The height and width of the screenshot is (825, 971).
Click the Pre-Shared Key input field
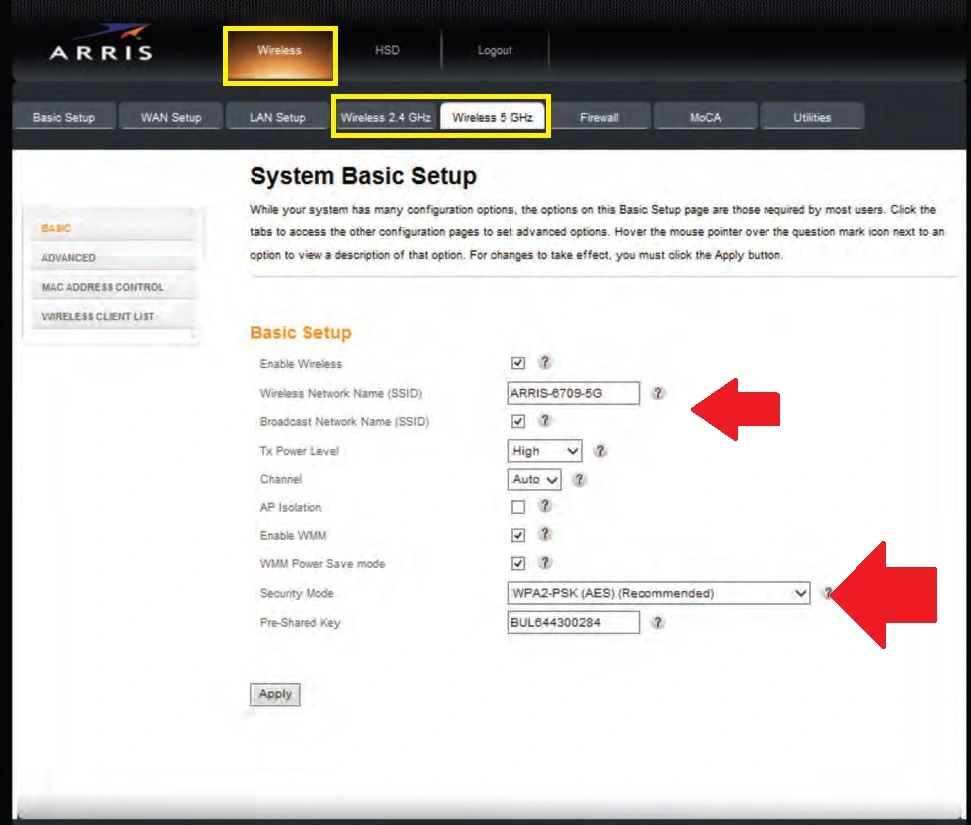[x=573, y=622]
